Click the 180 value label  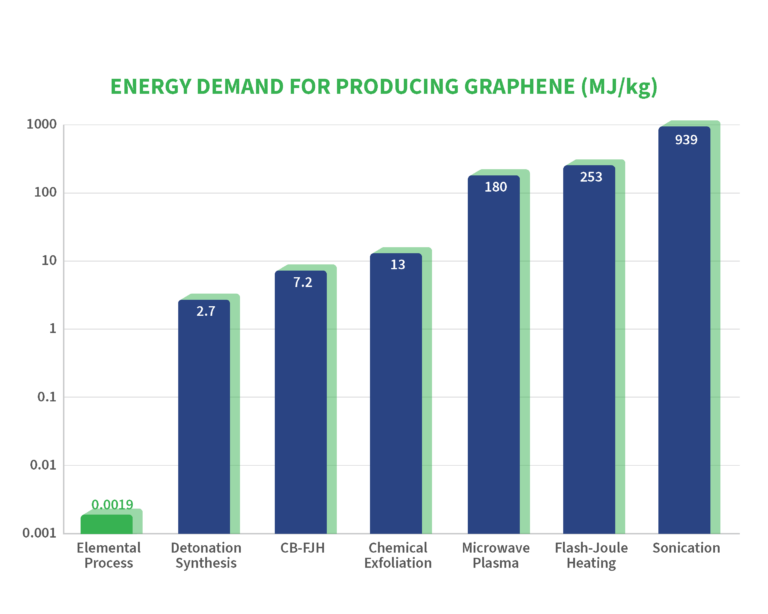[x=496, y=187]
